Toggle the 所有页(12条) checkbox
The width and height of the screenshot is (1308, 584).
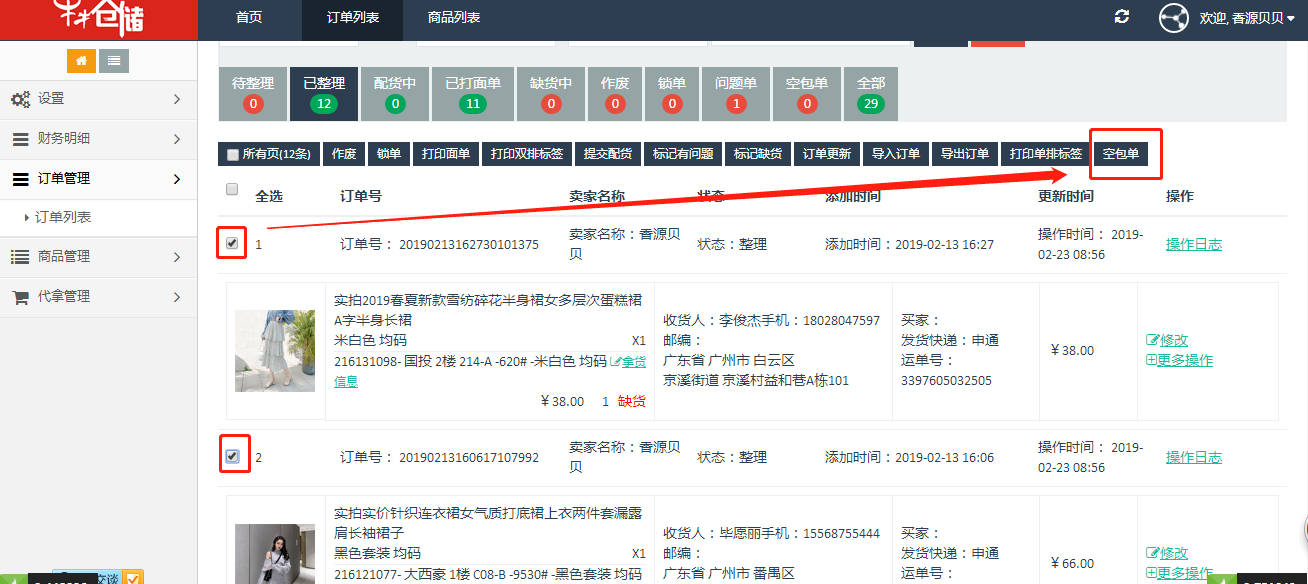(x=233, y=155)
